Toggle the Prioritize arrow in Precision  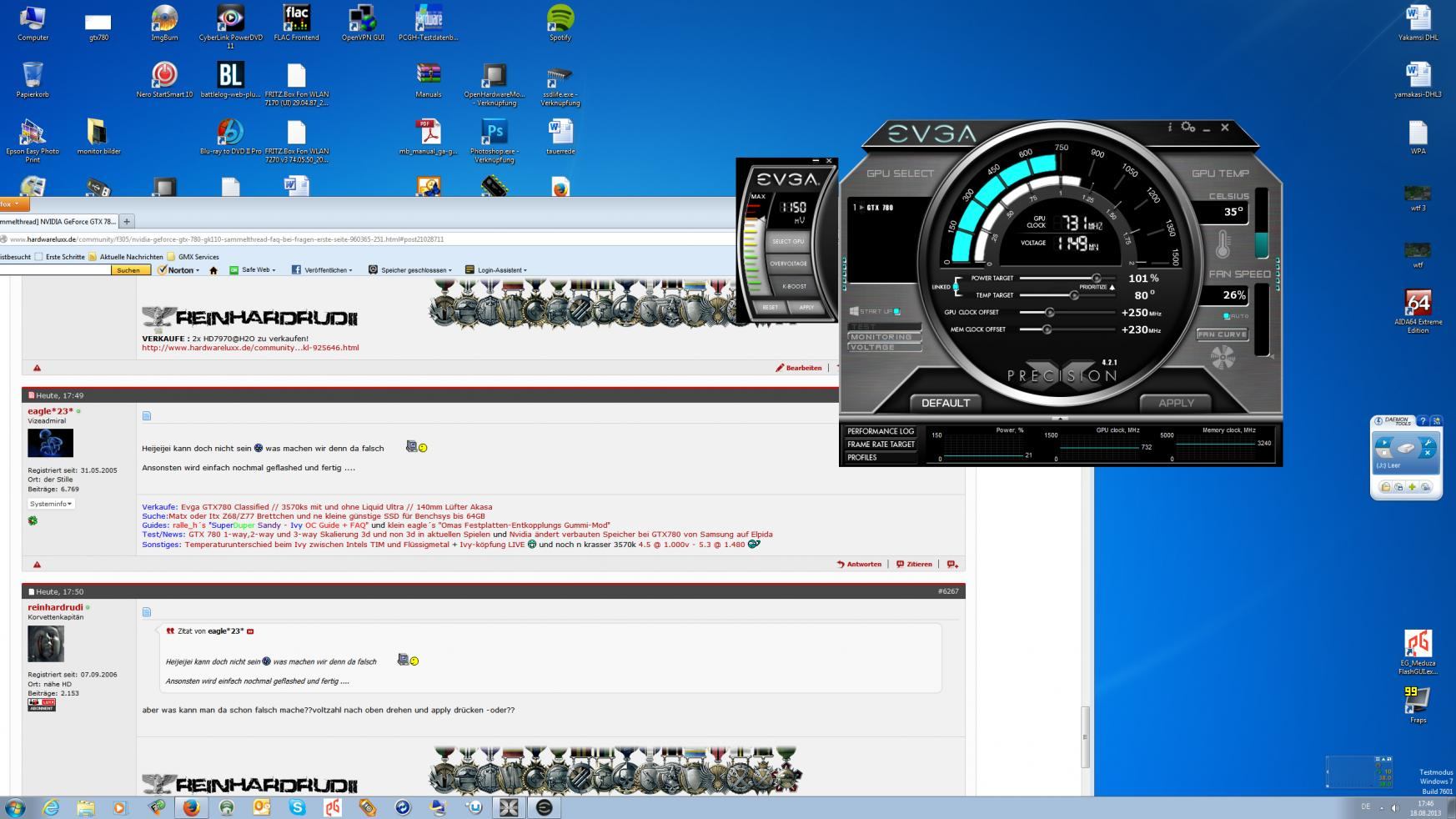pos(1112,287)
